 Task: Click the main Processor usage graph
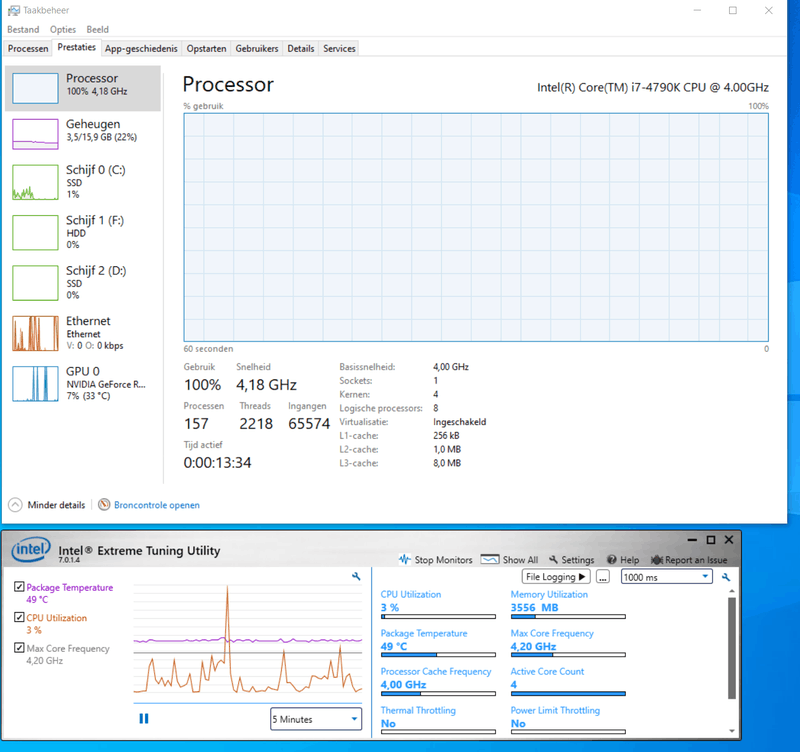pyautogui.click(x=476, y=228)
